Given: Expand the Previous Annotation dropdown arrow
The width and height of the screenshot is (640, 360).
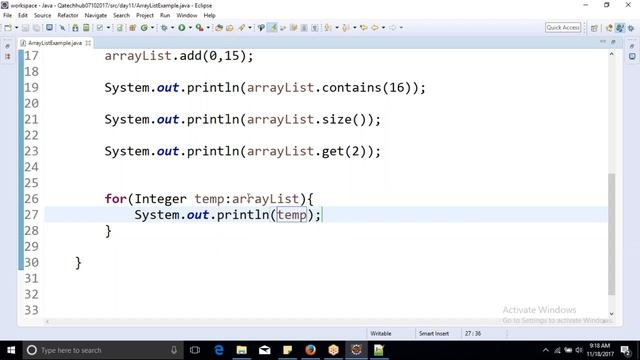Looking at the screenshot, I should point(355,28).
